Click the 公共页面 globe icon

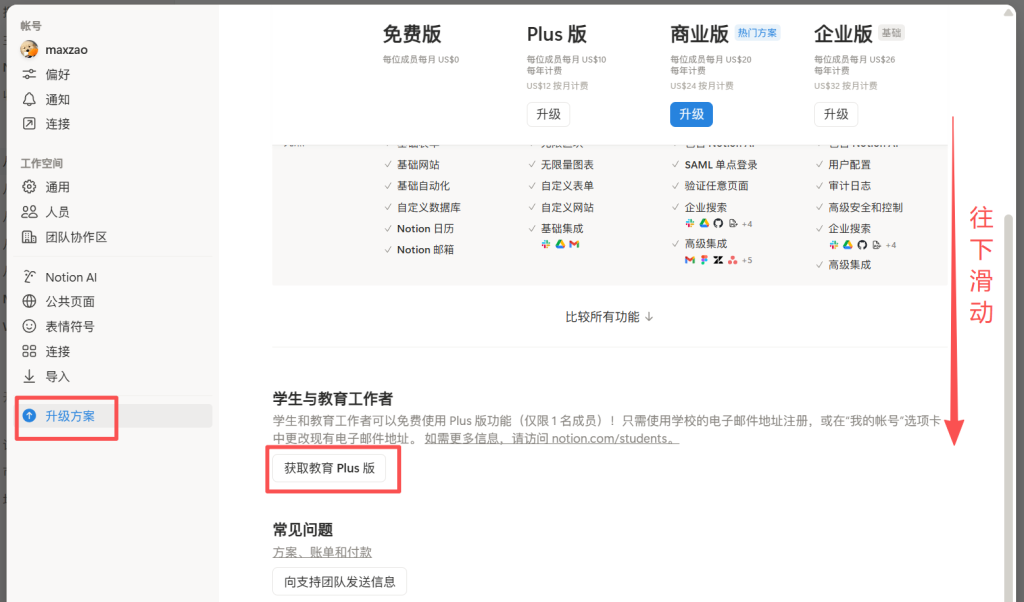point(29,302)
